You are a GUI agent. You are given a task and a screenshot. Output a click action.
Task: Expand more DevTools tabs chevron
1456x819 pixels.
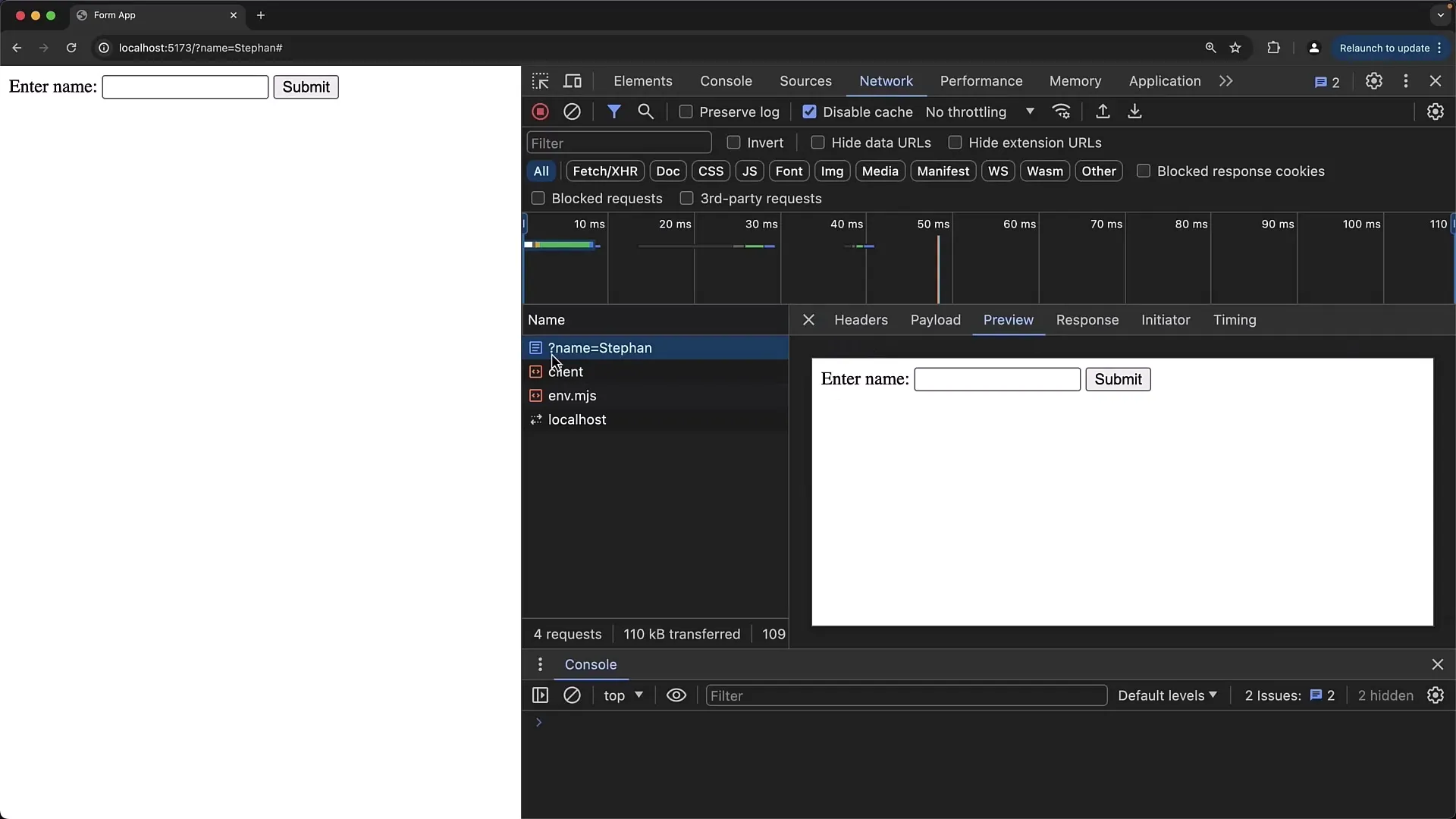click(1225, 81)
